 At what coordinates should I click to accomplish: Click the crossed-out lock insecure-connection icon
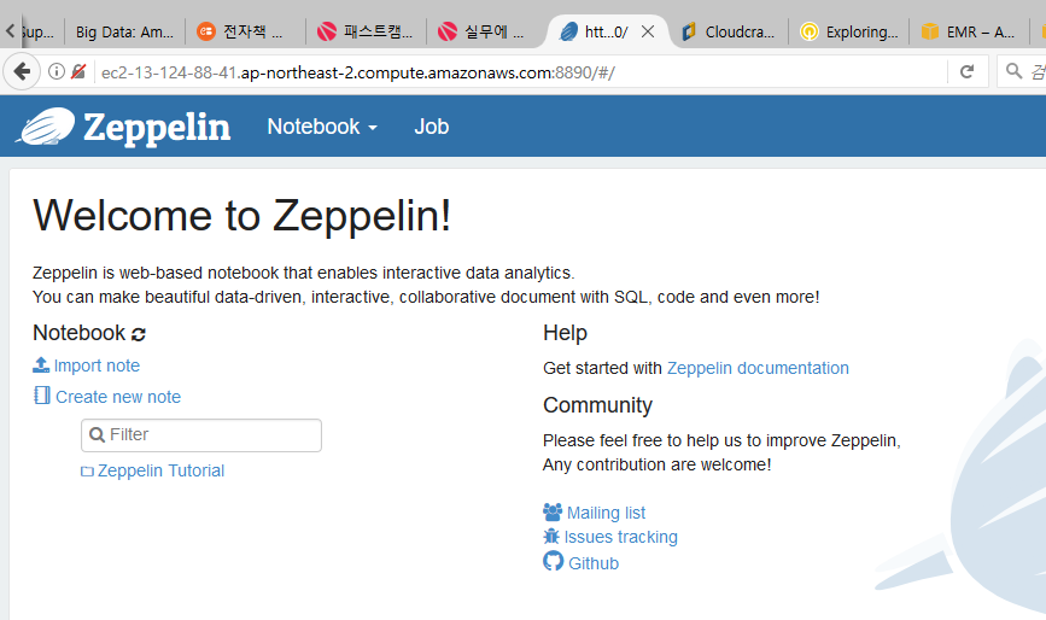(79, 71)
